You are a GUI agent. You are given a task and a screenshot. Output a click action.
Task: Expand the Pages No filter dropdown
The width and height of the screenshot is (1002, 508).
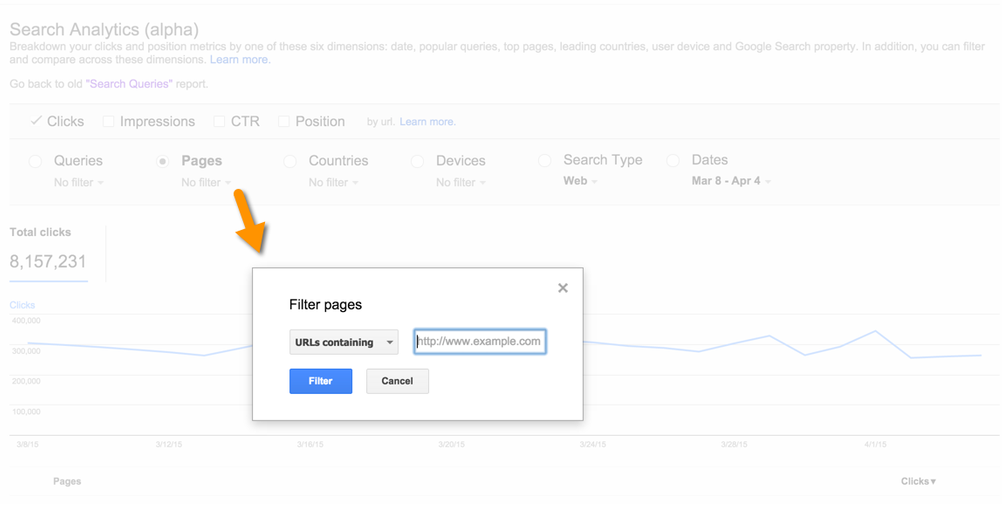click(x=206, y=183)
